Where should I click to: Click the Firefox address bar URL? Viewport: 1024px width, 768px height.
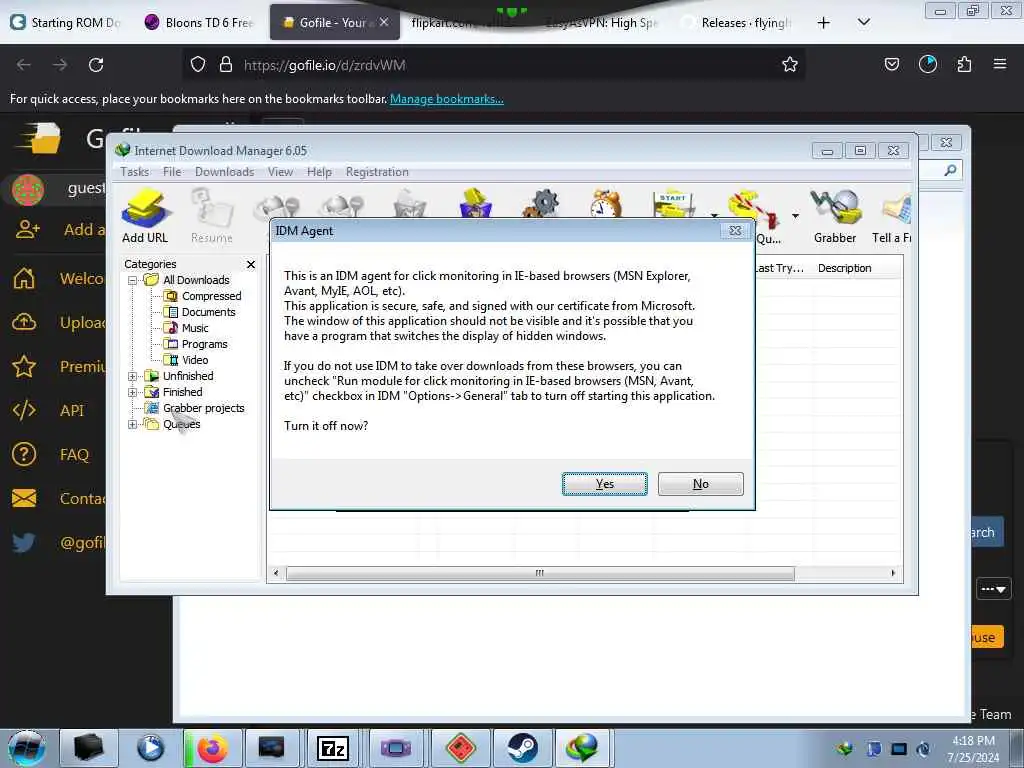coord(325,65)
